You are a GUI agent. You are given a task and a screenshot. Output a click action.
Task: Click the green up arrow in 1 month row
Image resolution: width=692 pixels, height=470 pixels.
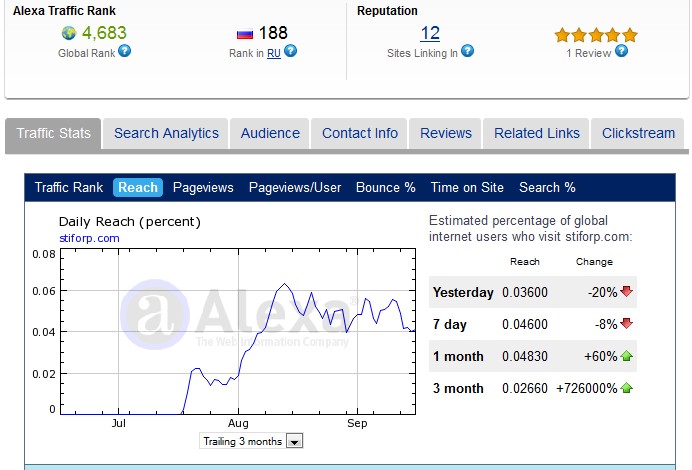(626, 356)
